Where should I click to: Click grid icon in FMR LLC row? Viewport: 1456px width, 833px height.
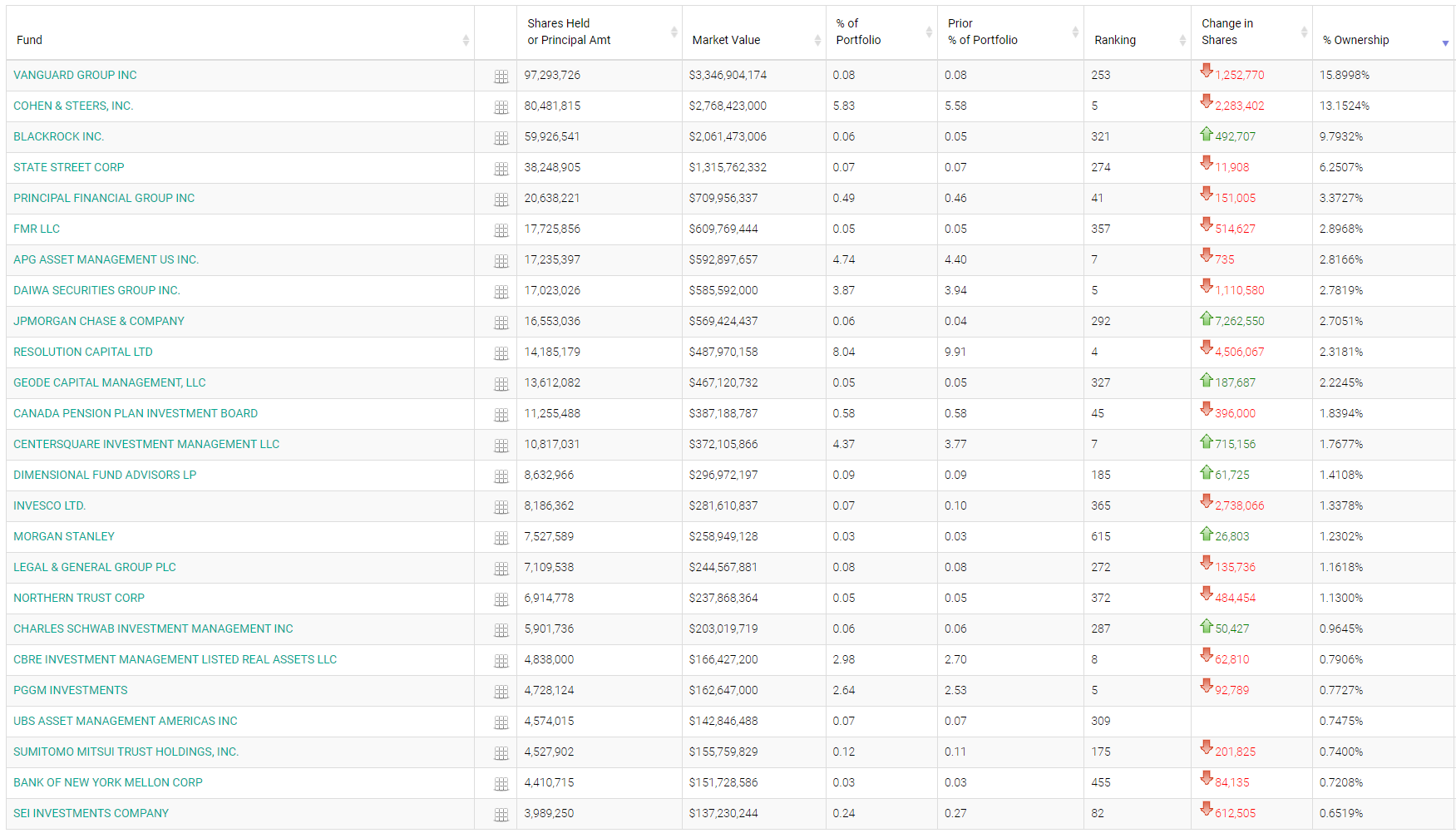(x=501, y=230)
